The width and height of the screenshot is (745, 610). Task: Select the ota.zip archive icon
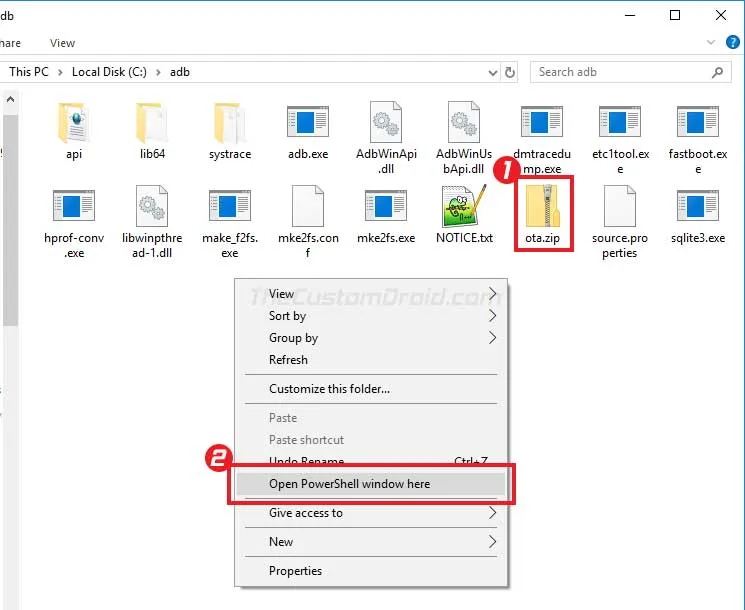point(543,205)
